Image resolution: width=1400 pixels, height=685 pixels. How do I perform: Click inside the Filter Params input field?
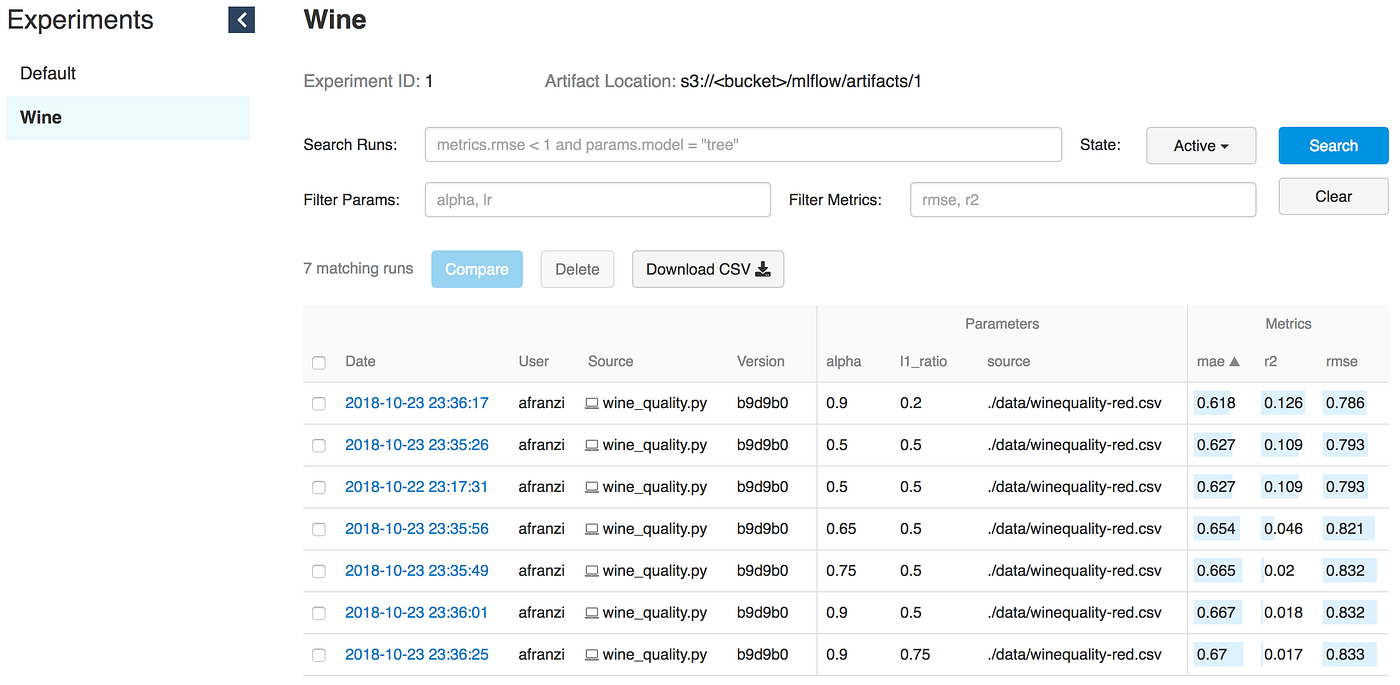pyautogui.click(x=597, y=199)
